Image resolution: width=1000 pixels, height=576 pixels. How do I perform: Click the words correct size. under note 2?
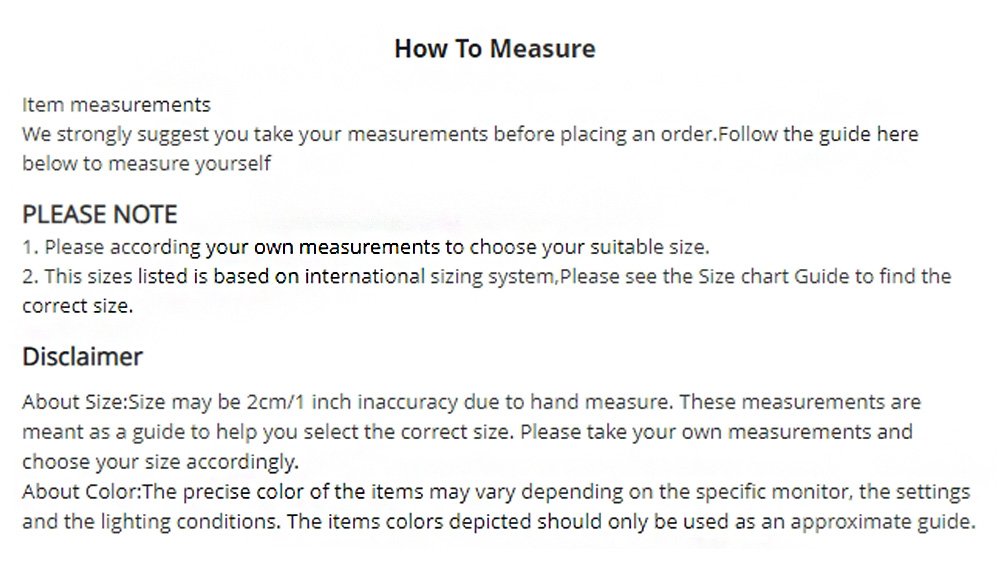78,306
